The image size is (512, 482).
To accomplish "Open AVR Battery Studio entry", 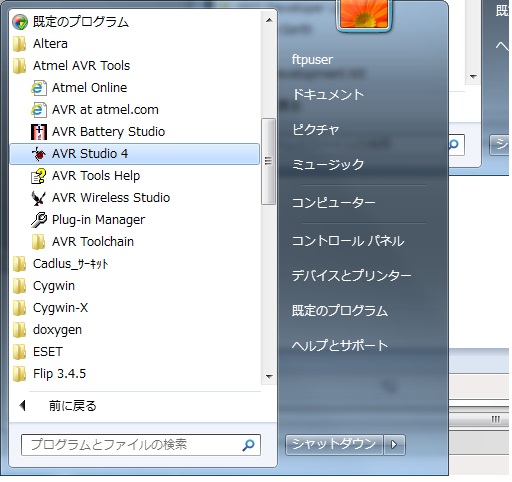I will point(135,132).
